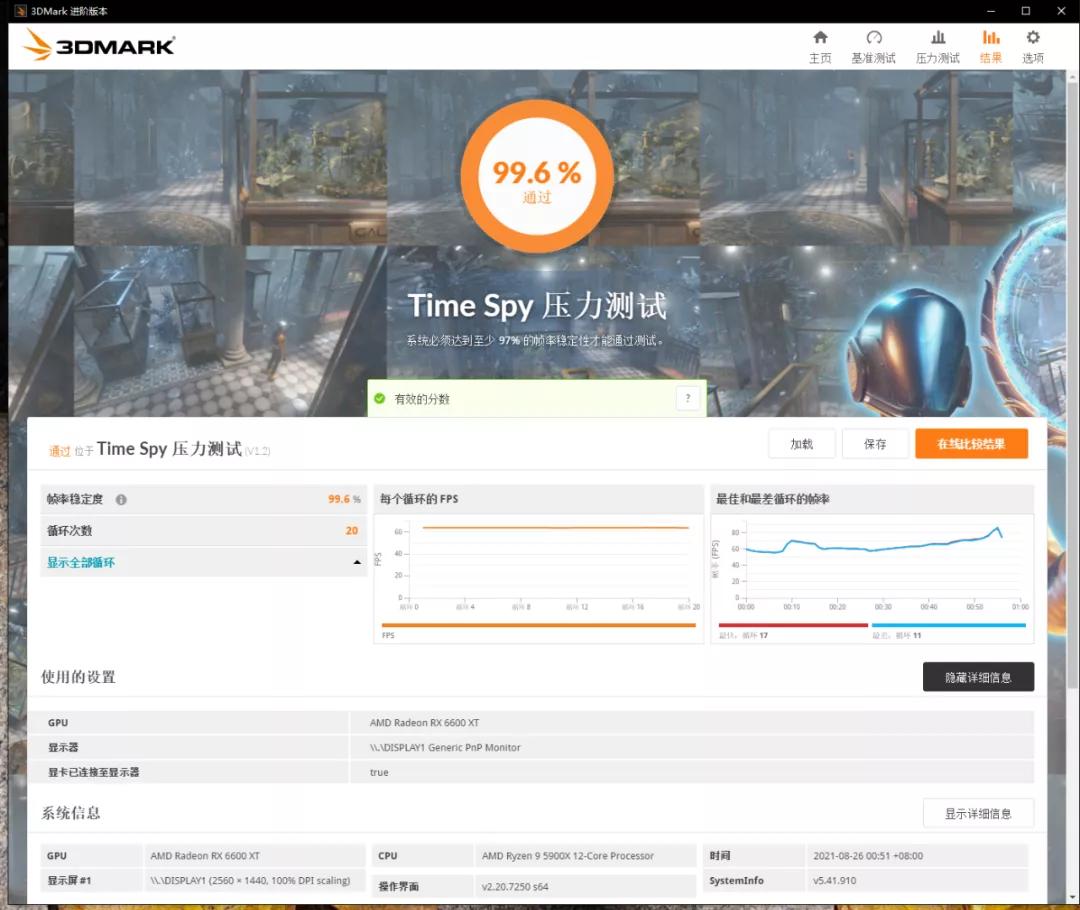Click AMD Radeon RX 6600 XT in 使用的设置

pos(424,723)
